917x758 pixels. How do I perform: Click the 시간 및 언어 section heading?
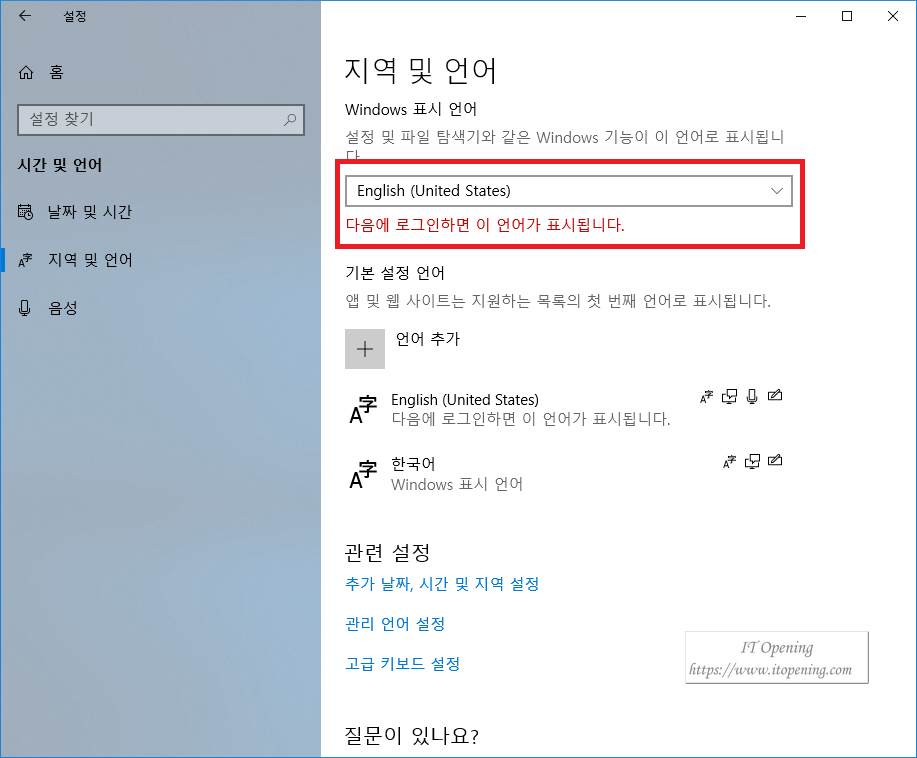coord(60,166)
